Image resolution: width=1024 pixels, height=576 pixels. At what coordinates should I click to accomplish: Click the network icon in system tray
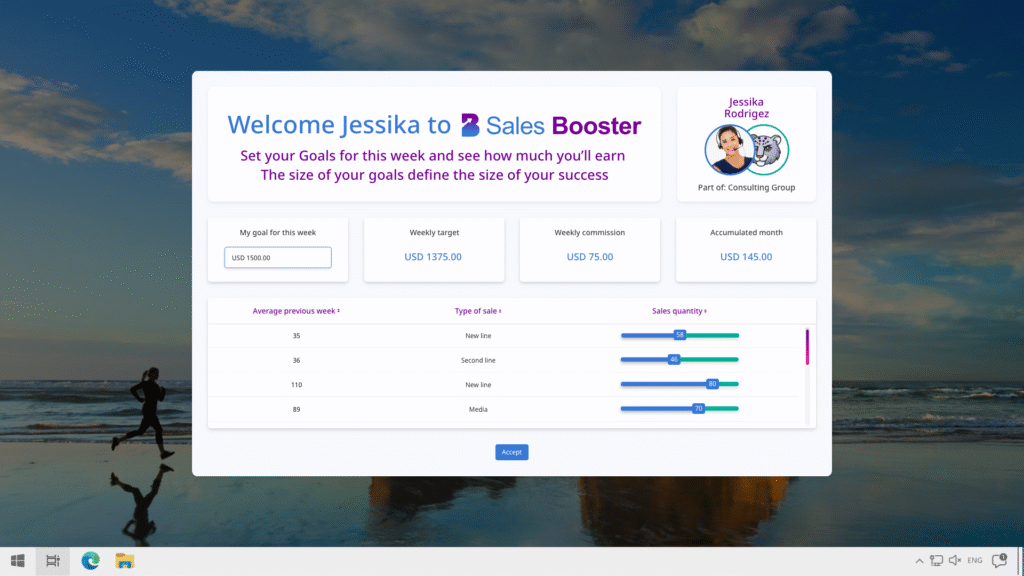(936, 561)
